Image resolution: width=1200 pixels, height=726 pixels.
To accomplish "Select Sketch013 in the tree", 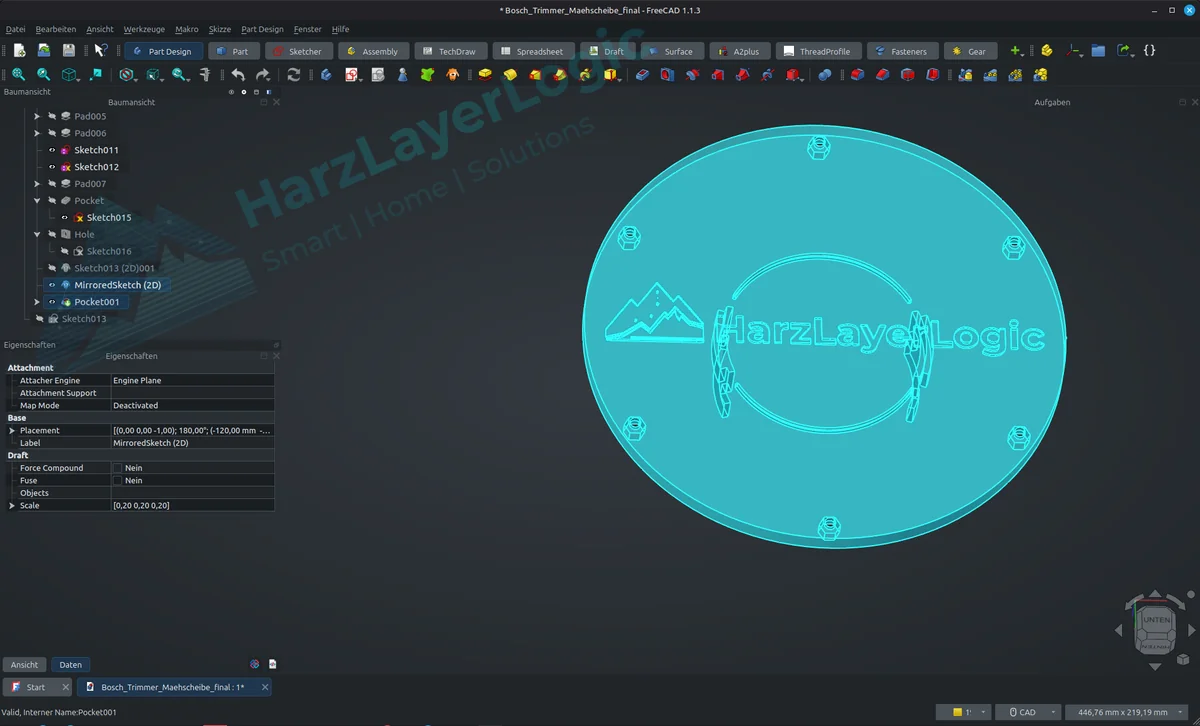I will [84, 319].
